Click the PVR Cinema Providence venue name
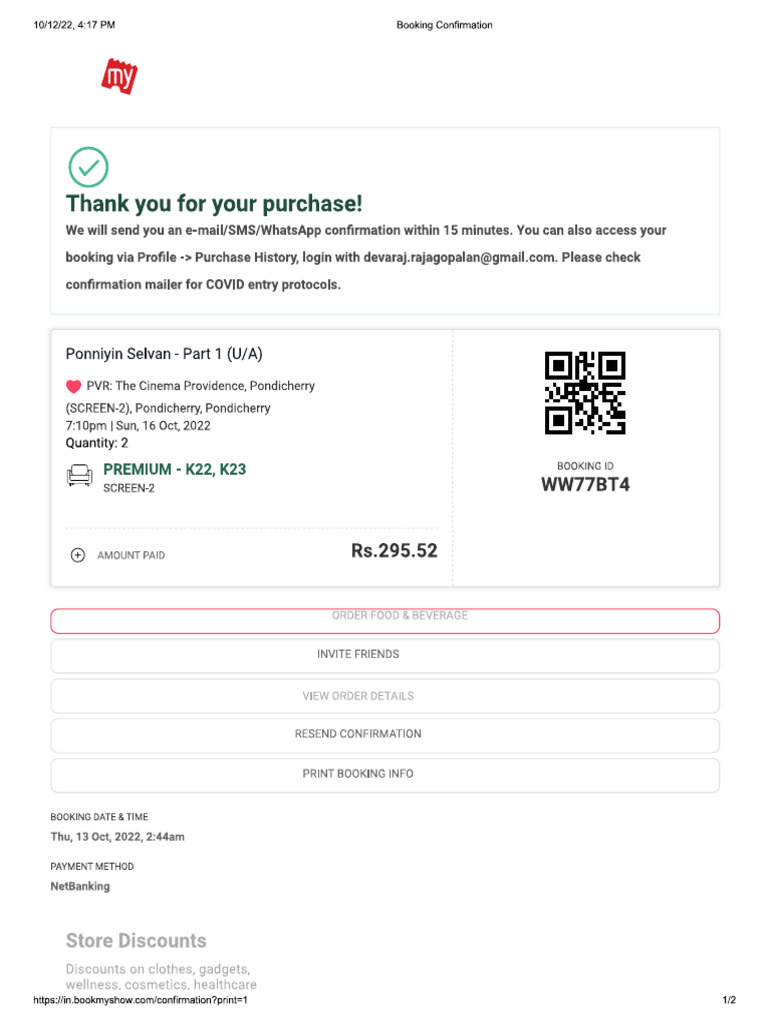The image size is (768, 1024). (201, 386)
